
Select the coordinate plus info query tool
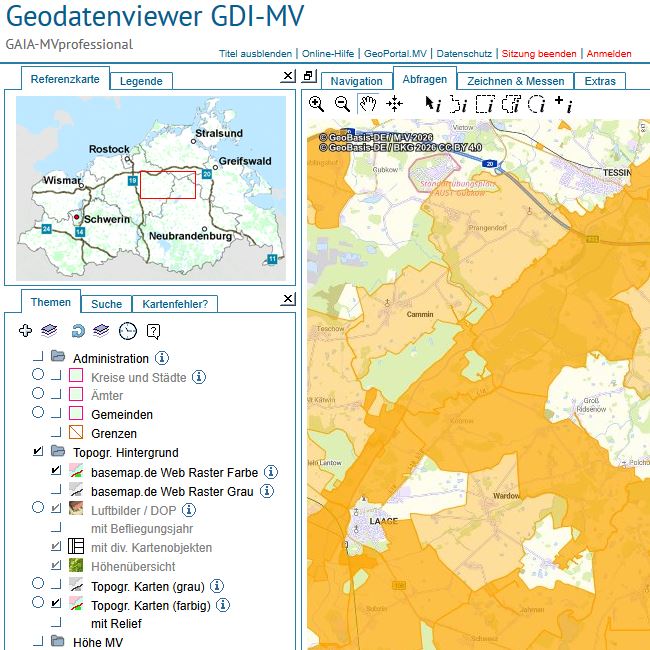[563, 104]
